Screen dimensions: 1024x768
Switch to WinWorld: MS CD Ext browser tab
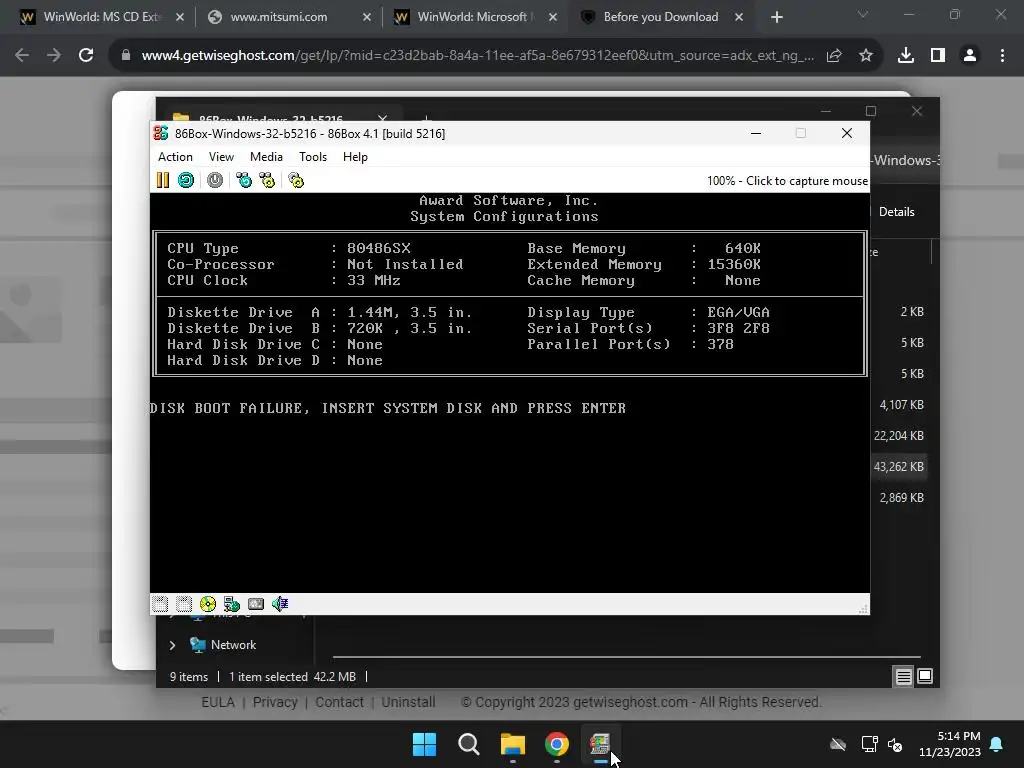click(101, 17)
